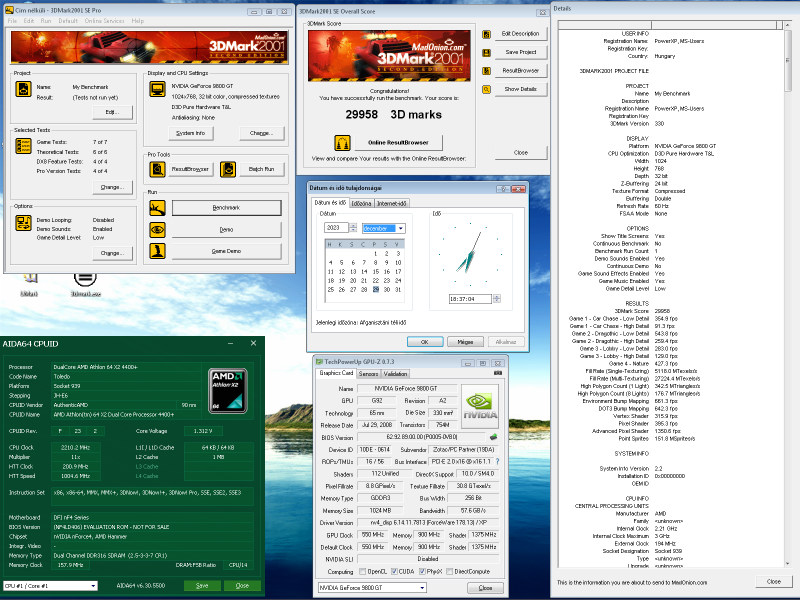Image resolution: width=800 pixels, height=600 pixels.
Task: Switch to the Validation tab in GPU-Z
Action: point(395,373)
